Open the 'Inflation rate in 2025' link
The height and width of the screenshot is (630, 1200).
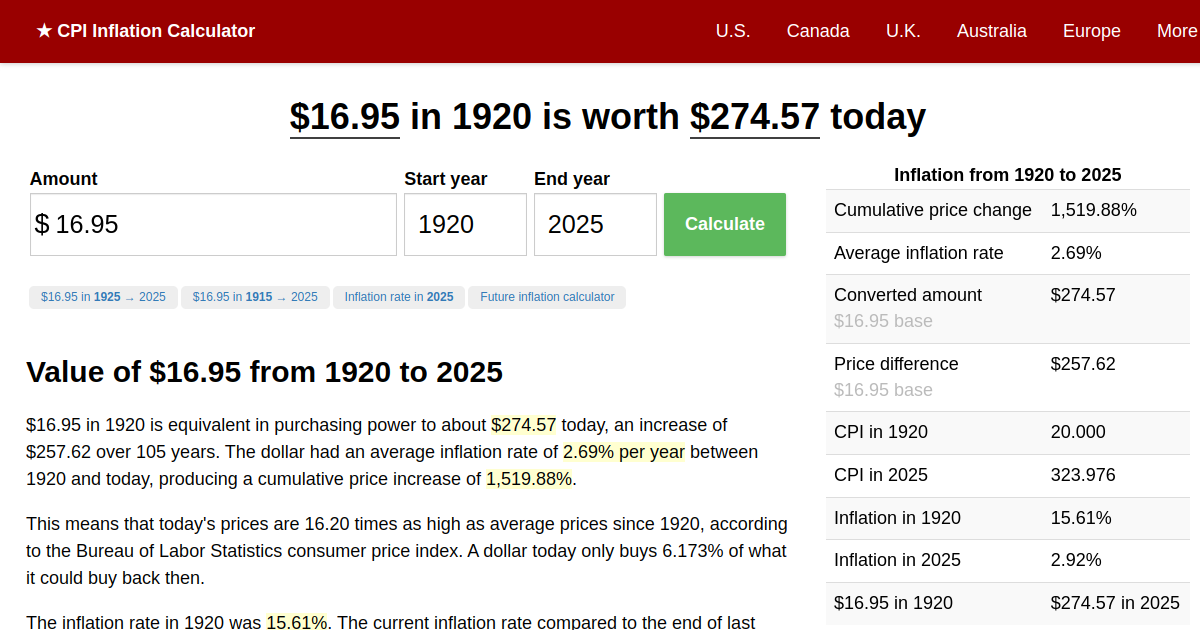(398, 297)
